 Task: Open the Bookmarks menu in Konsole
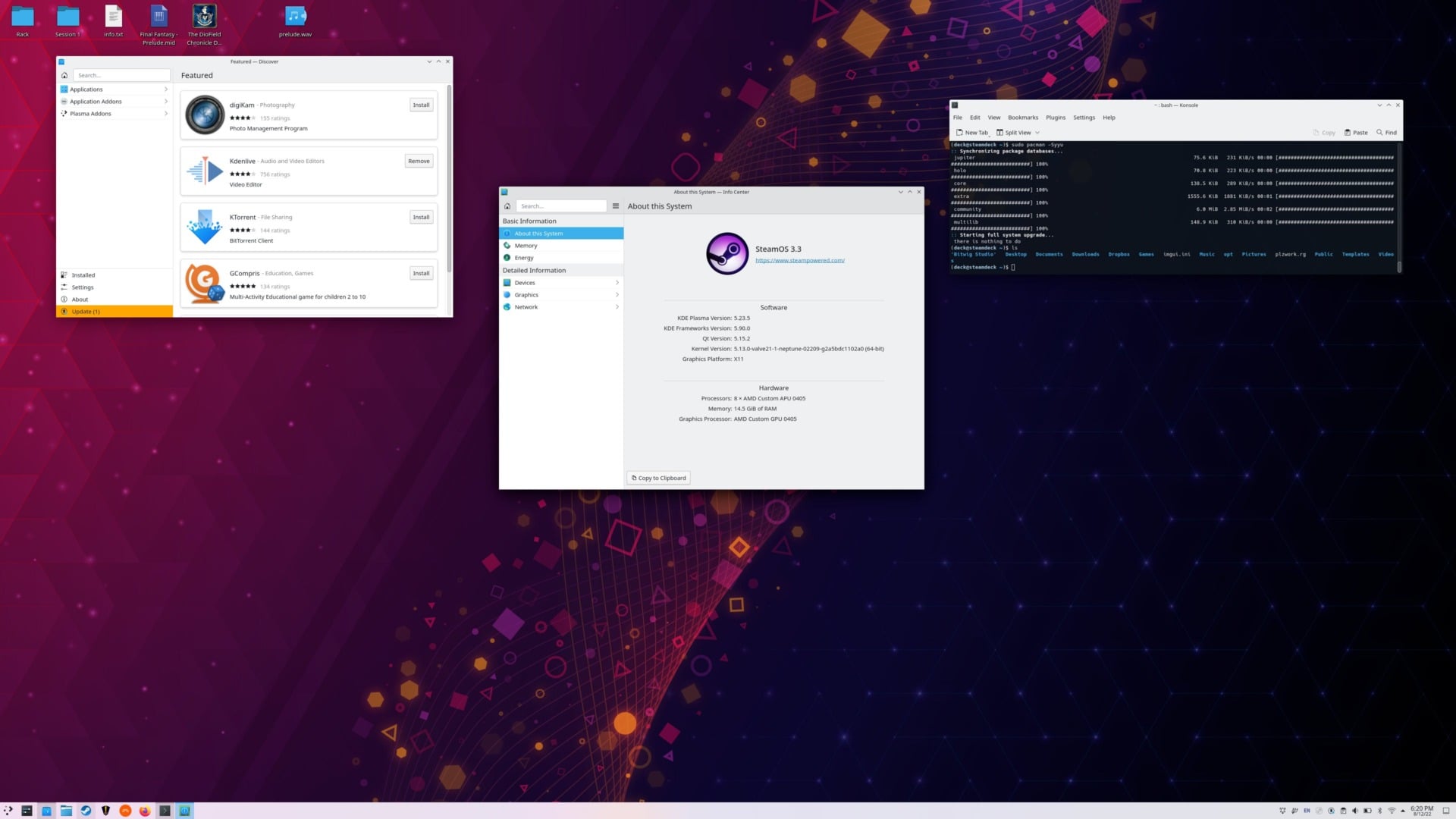tap(1022, 118)
